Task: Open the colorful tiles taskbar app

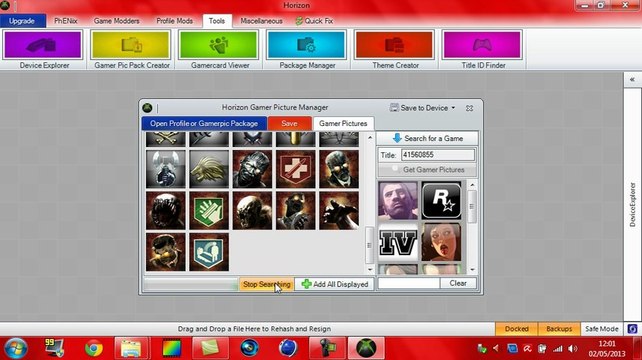Action: tap(172, 349)
